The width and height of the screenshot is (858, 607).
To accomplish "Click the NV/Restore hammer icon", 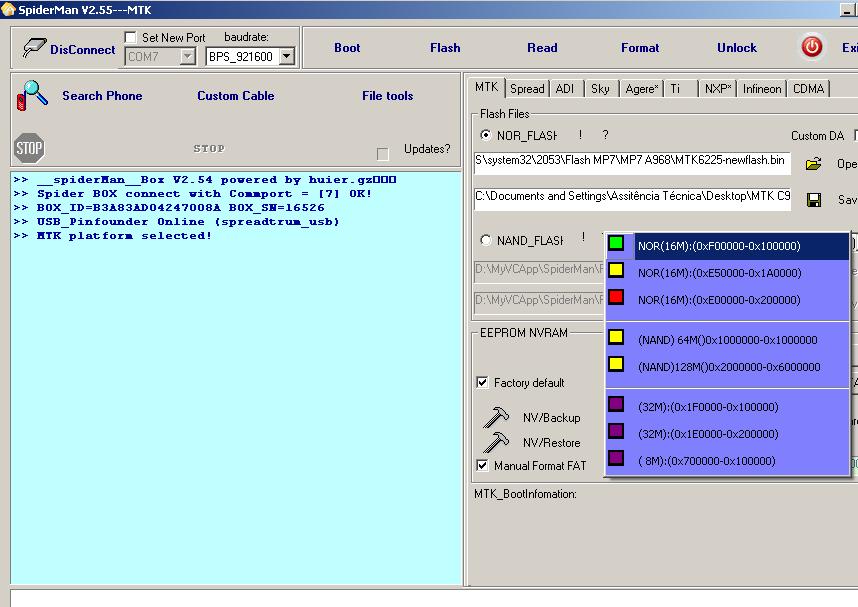I will click(x=496, y=442).
